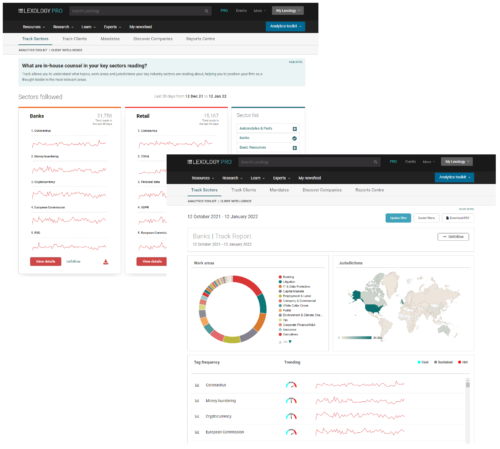Toggle Litigation legend item in Work areas

(287, 282)
